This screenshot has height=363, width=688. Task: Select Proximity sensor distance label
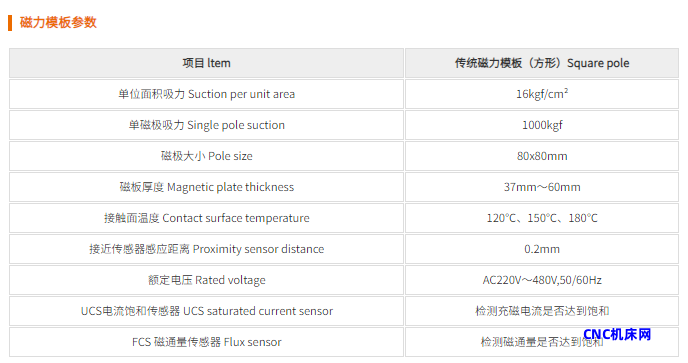coord(206,249)
